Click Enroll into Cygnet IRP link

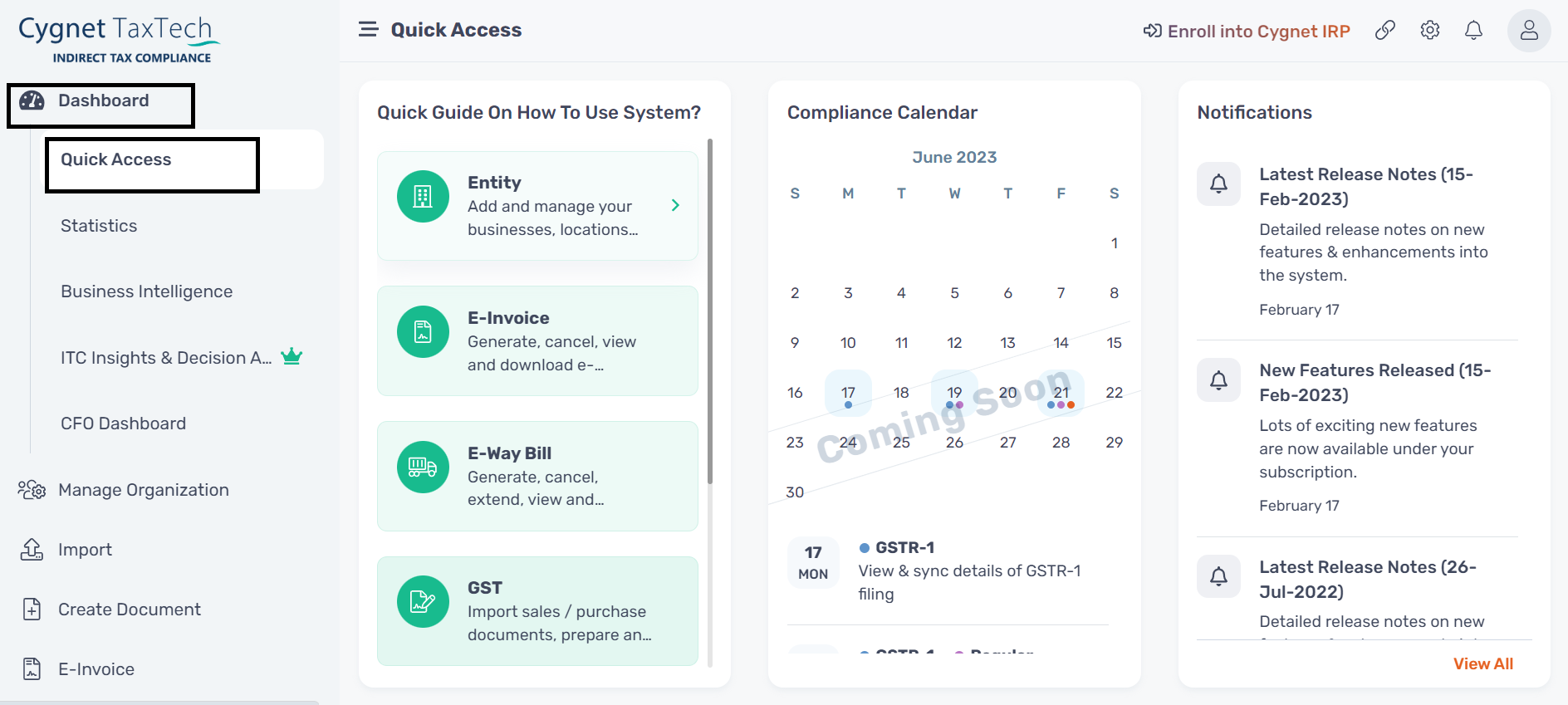(x=1247, y=32)
